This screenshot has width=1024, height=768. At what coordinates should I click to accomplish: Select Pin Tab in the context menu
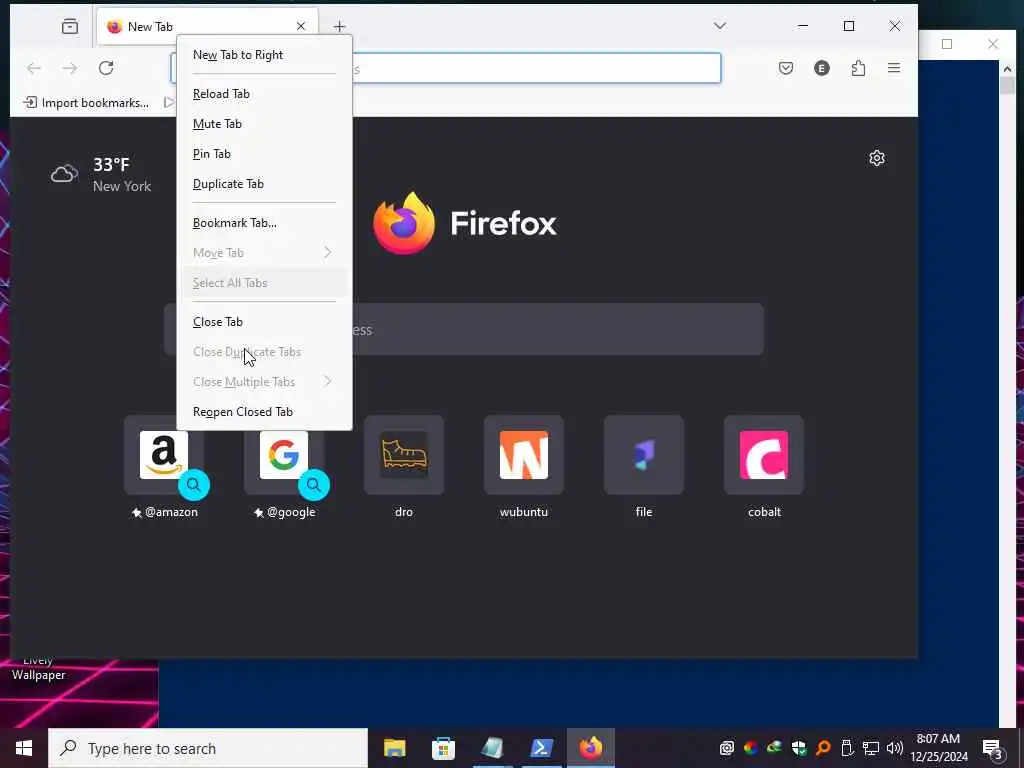point(264,154)
